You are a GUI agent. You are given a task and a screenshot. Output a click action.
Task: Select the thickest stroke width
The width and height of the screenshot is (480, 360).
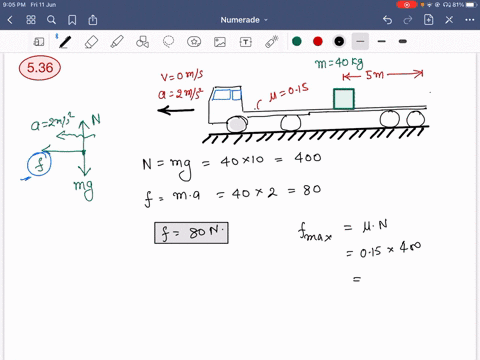pyautogui.click(x=403, y=41)
